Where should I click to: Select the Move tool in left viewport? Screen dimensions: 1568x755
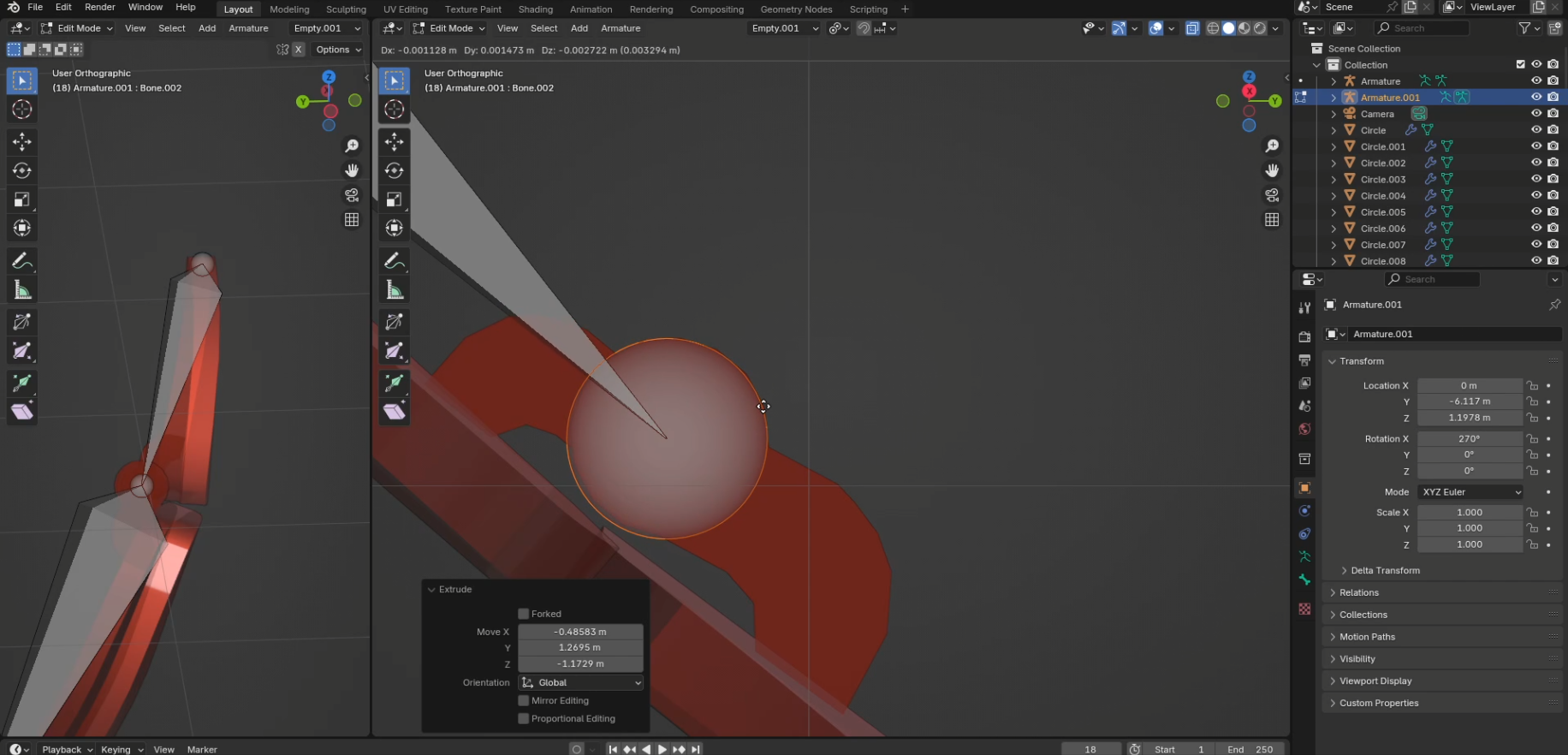[22, 142]
